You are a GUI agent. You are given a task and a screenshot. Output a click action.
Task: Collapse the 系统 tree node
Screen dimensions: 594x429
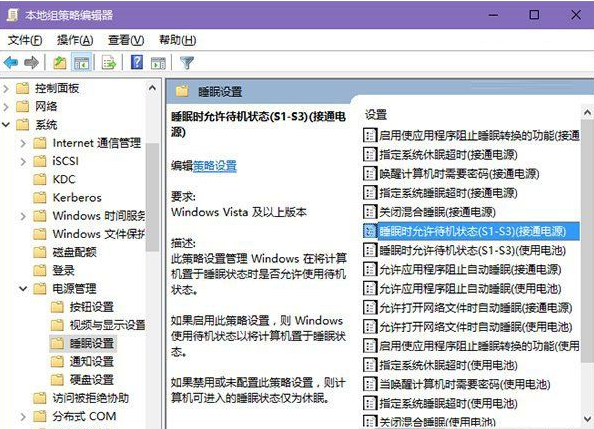[6, 124]
